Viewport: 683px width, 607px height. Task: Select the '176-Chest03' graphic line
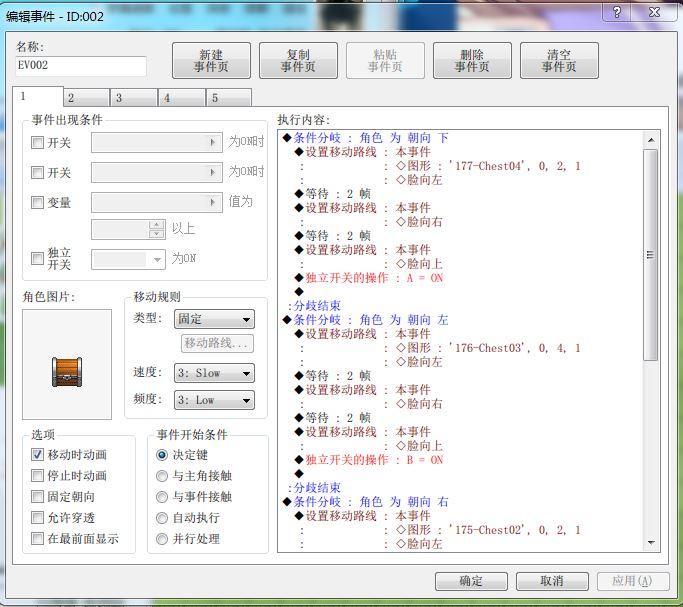489,348
